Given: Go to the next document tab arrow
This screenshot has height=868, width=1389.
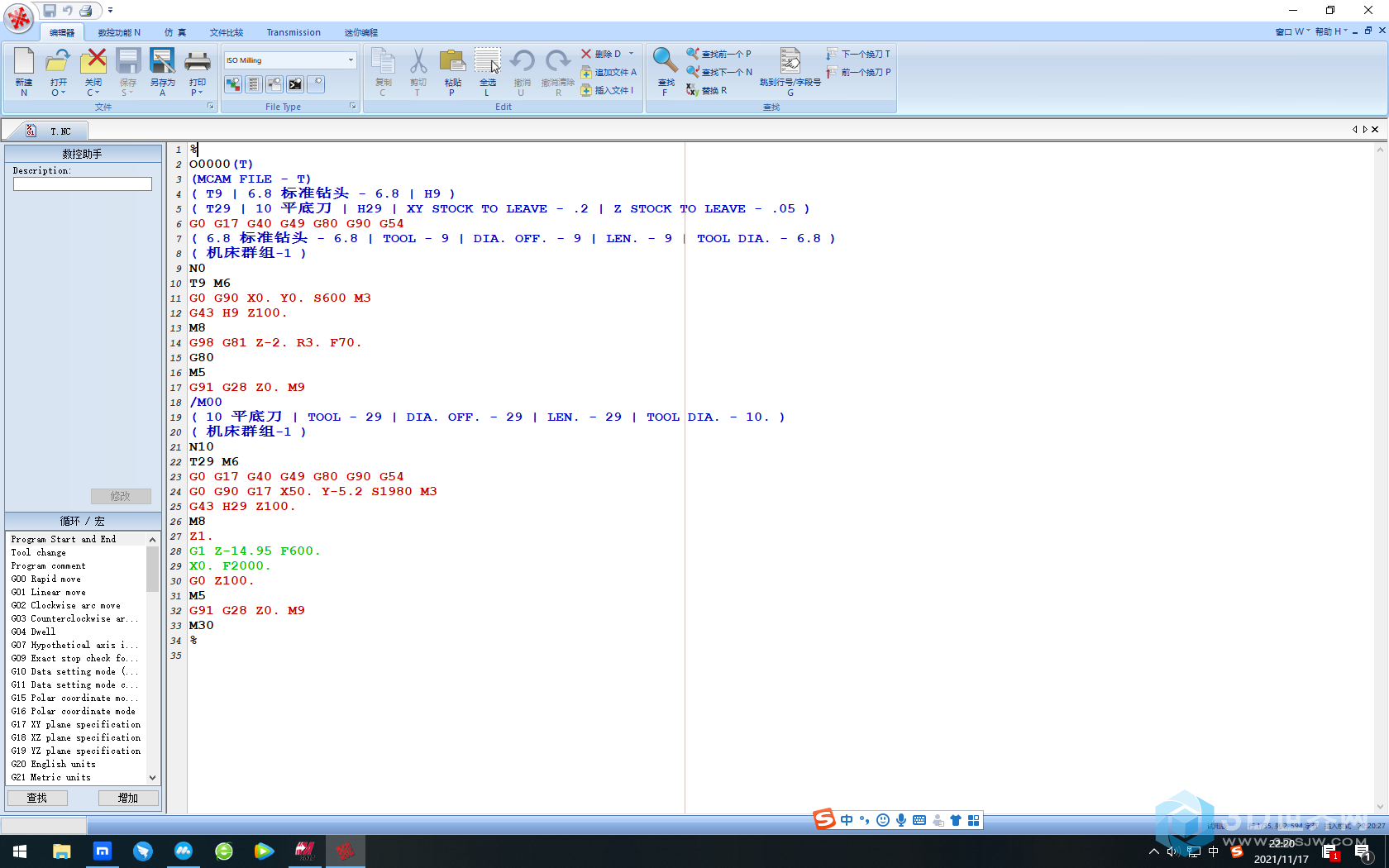Looking at the screenshot, I should point(1365,130).
